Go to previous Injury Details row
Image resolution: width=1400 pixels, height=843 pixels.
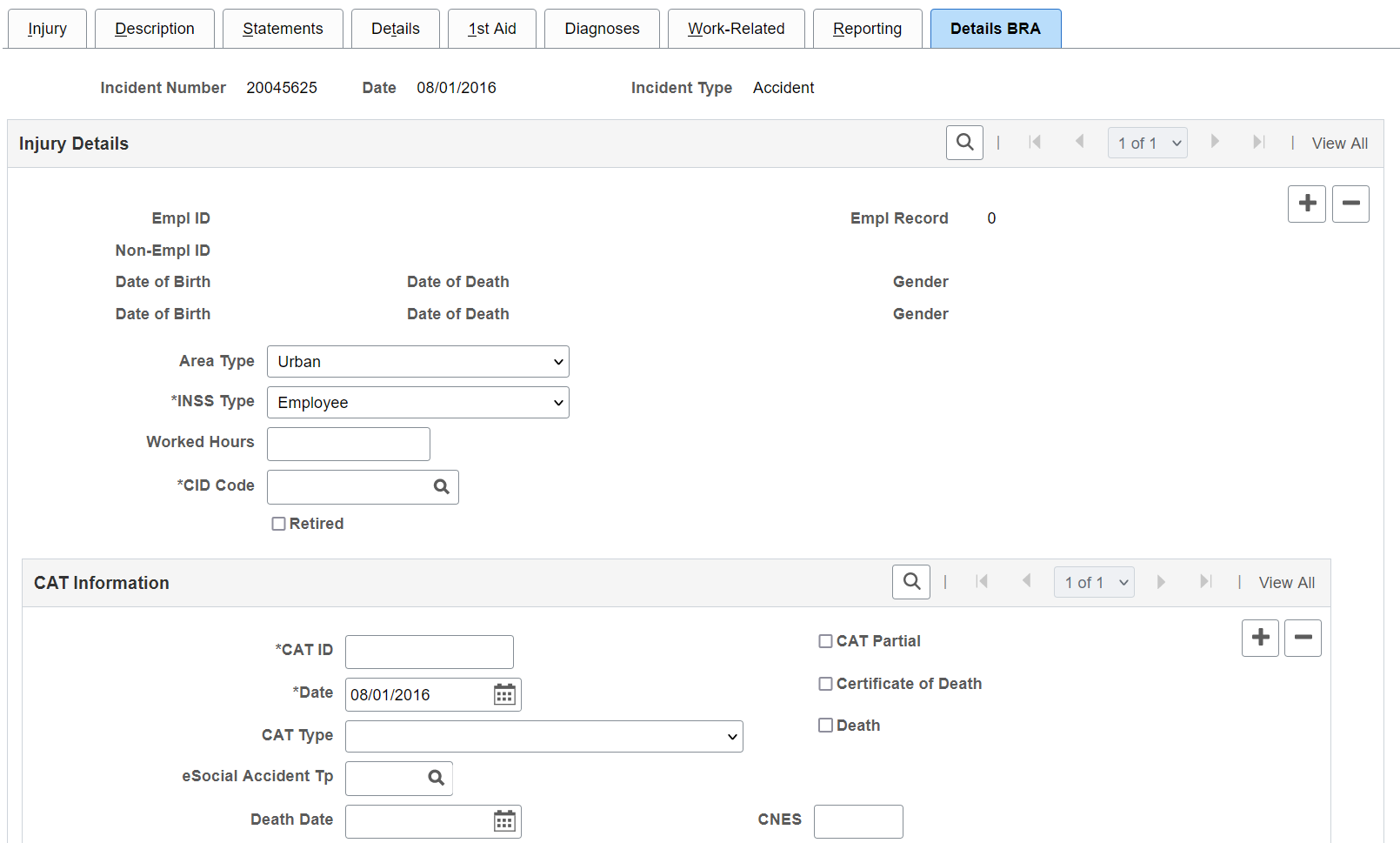coord(1079,142)
